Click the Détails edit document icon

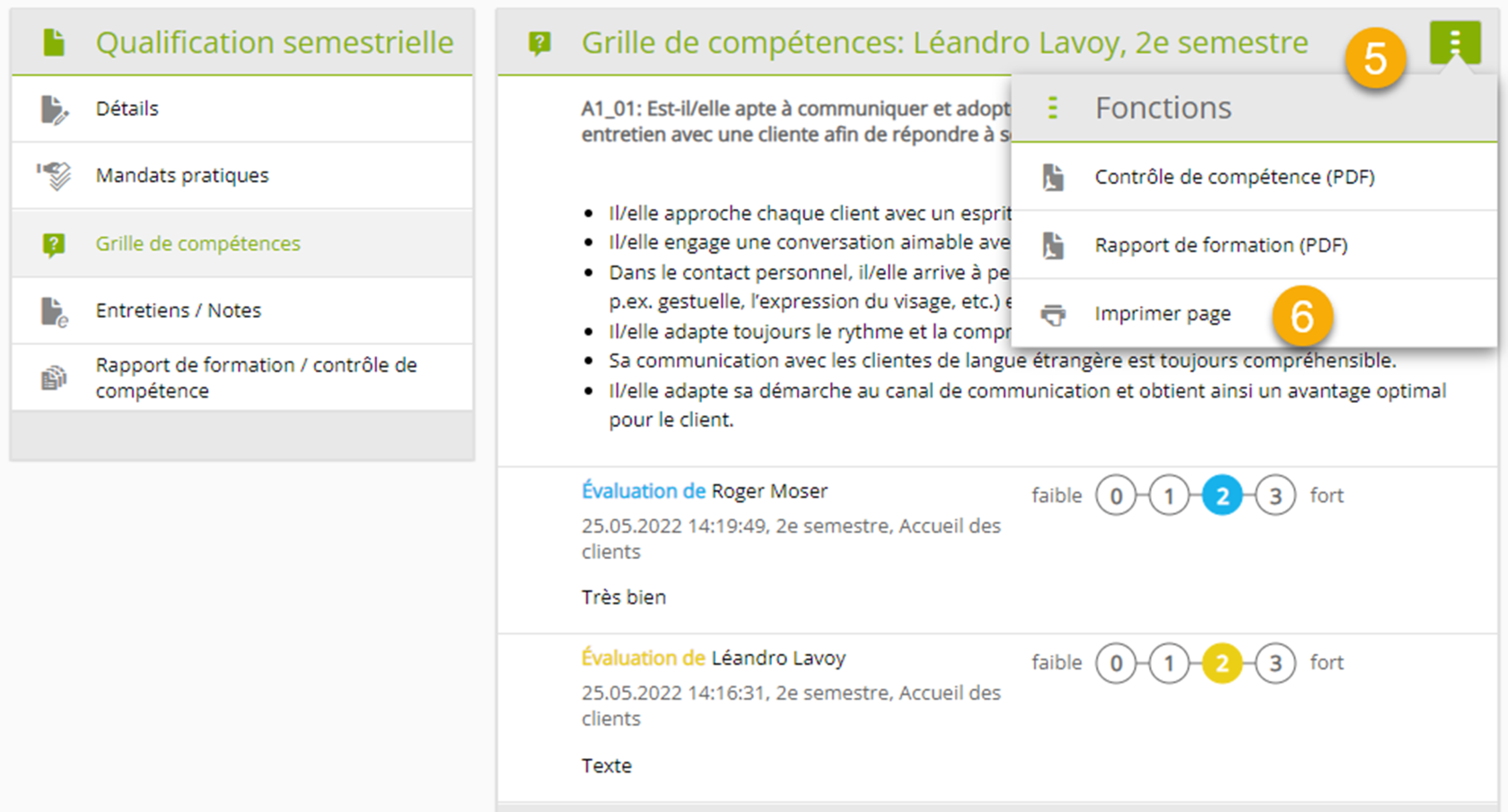click(54, 109)
